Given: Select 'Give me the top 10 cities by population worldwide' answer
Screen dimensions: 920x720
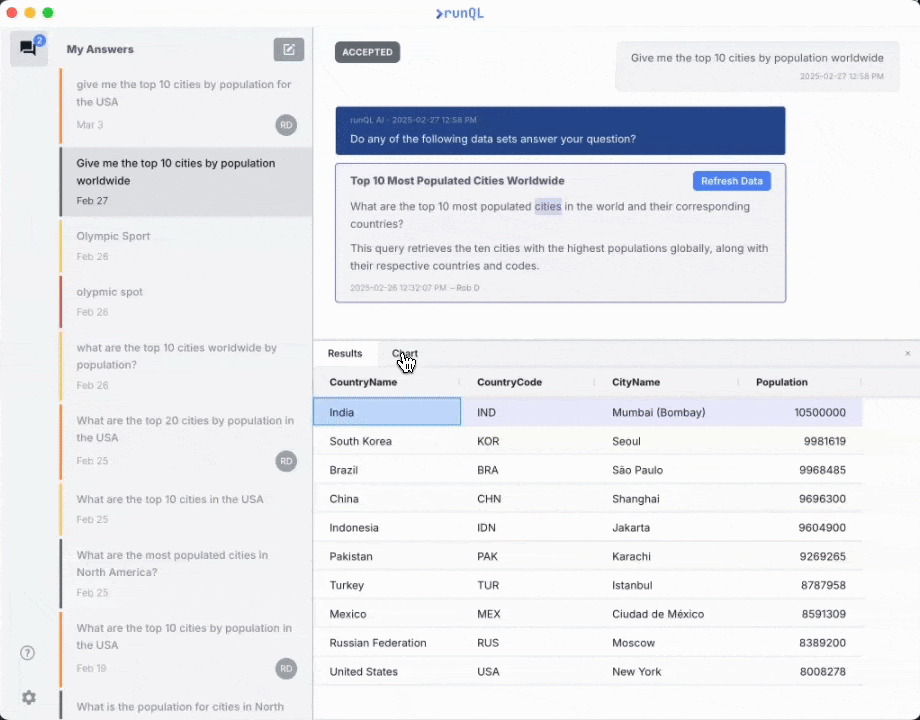Looking at the screenshot, I should (x=186, y=182).
